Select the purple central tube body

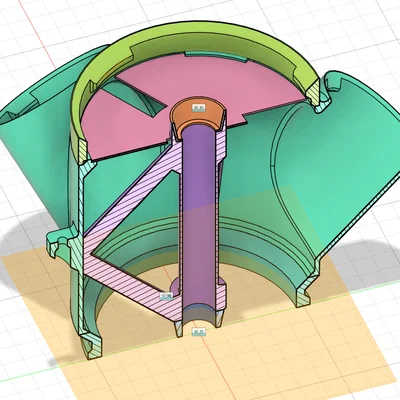[200, 213]
